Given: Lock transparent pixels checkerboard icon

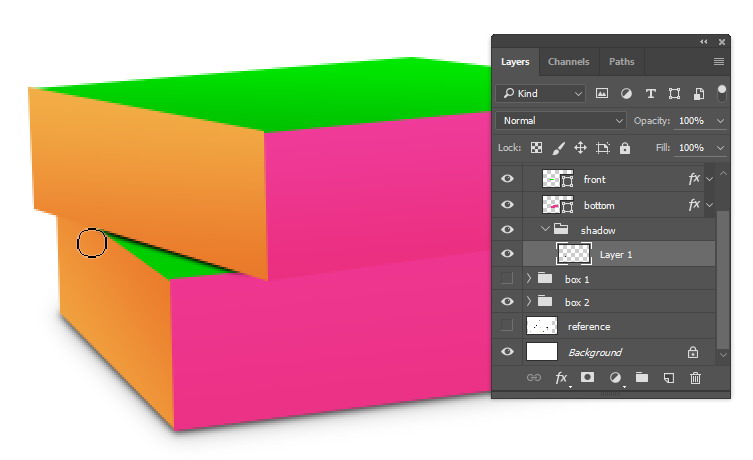Looking at the screenshot, I should click(536, 148).
